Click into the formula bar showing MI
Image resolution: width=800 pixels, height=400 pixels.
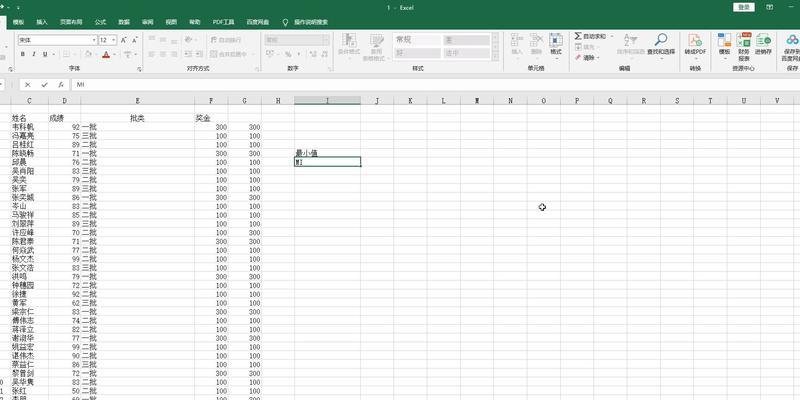click(x=434, y=85)
